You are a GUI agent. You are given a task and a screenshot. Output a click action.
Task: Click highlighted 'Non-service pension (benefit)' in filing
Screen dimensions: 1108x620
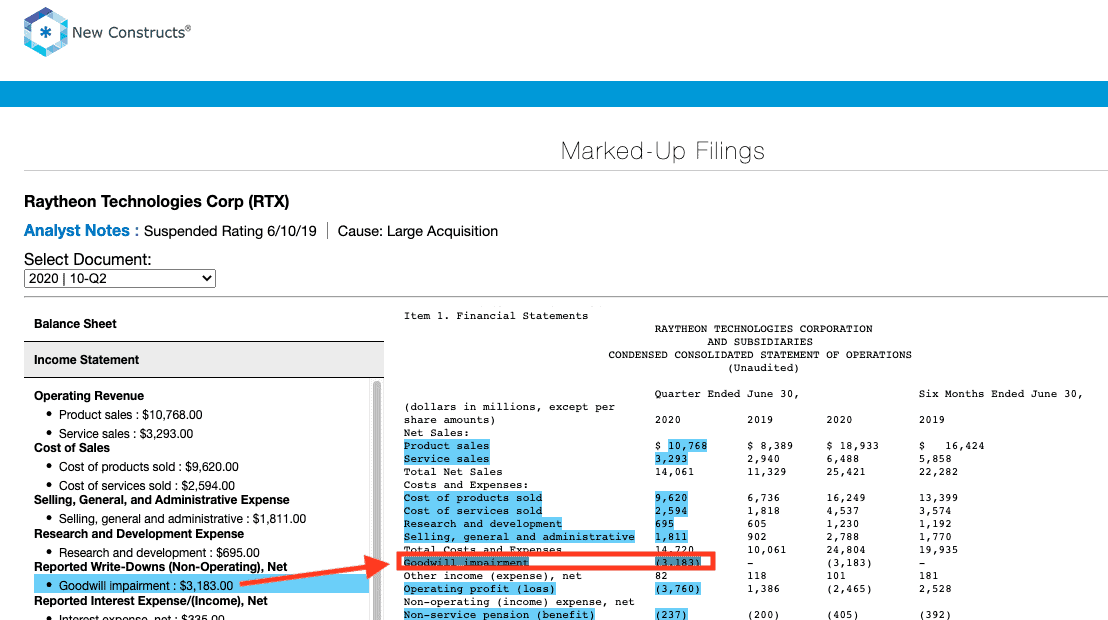pyautogui.click(x=499, y=614)
